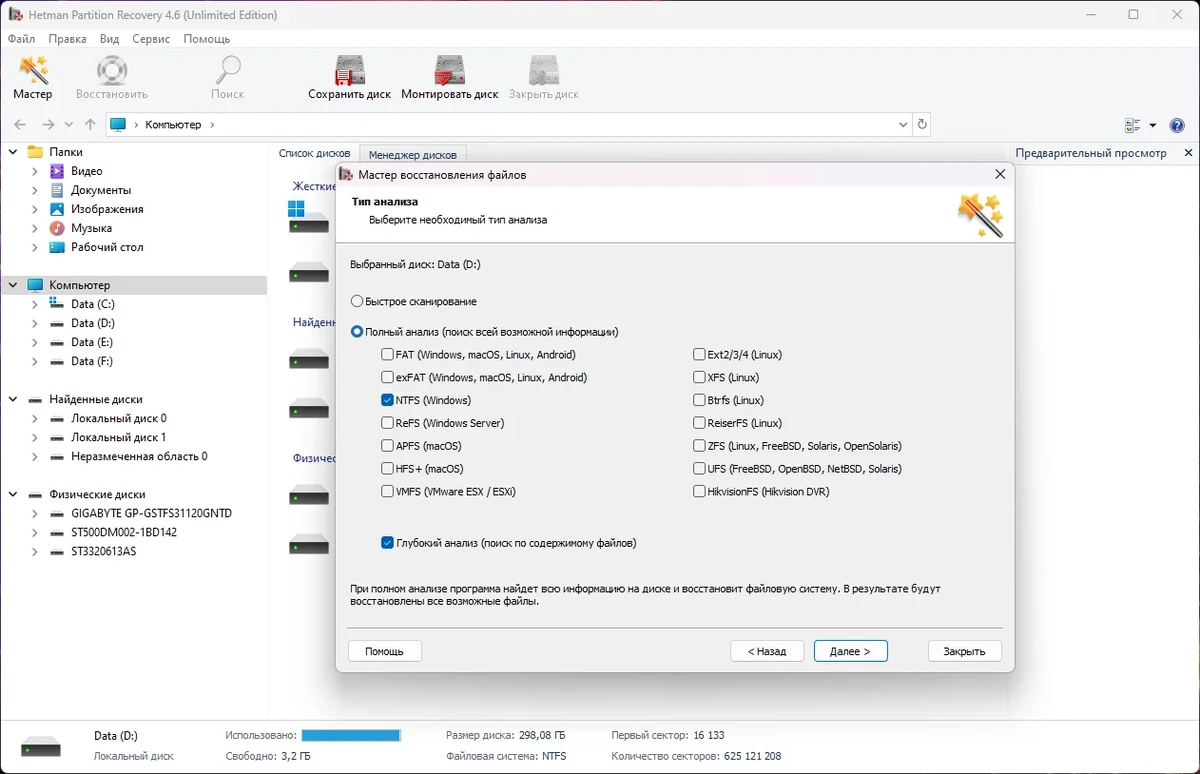
Task: Click the Data (C:) drive icon in tree
Action: tap(58, 304)
